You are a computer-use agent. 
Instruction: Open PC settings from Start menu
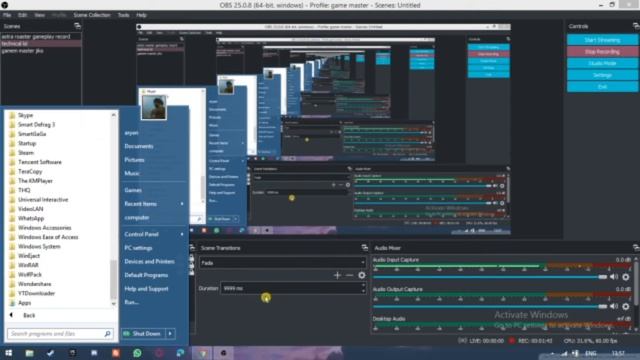[138, 248]
